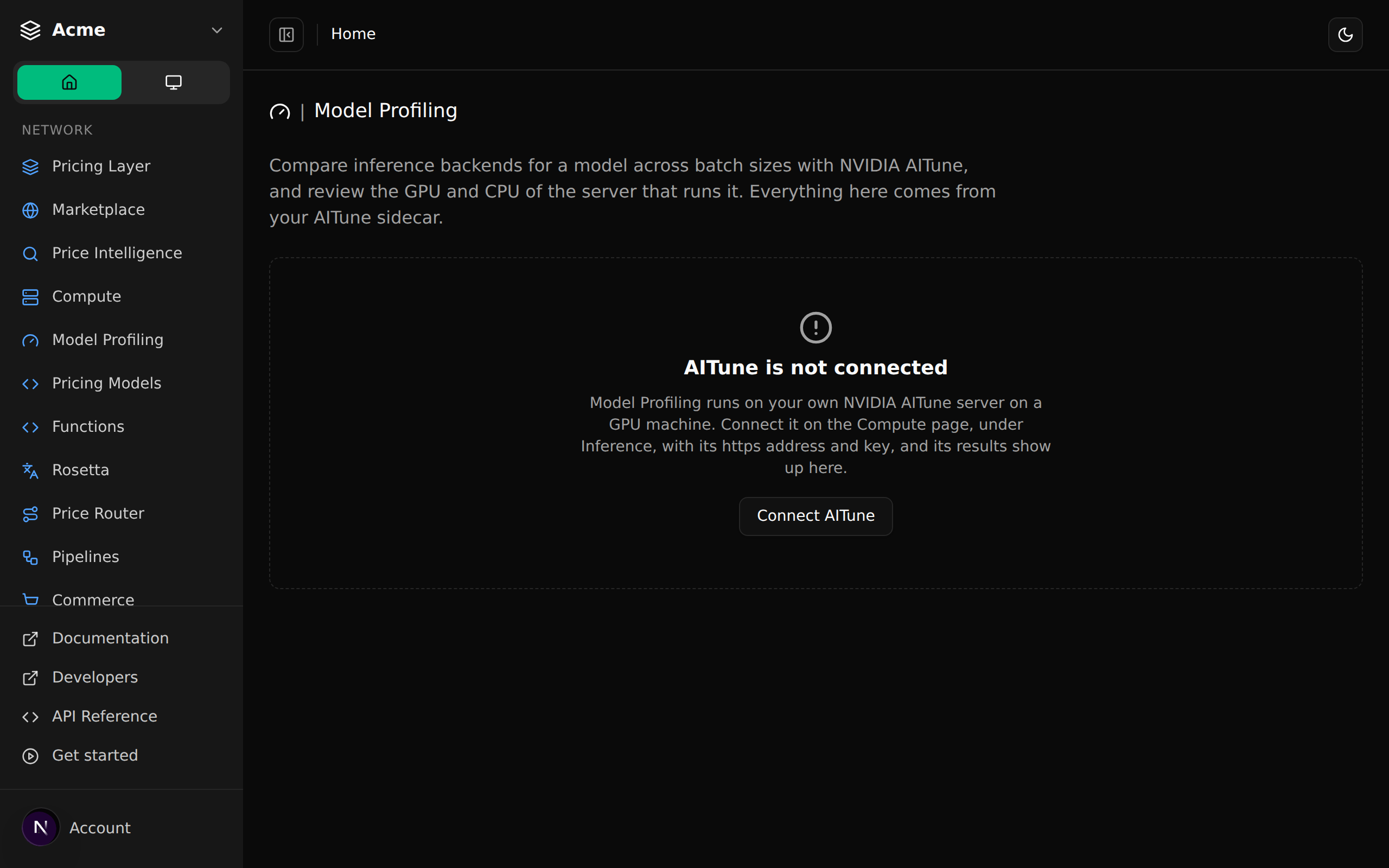Viewport: 1389px width, 868px height.
Task: Click the Connect AITune button
Action: pyautogui.click(x=815, y=516)
